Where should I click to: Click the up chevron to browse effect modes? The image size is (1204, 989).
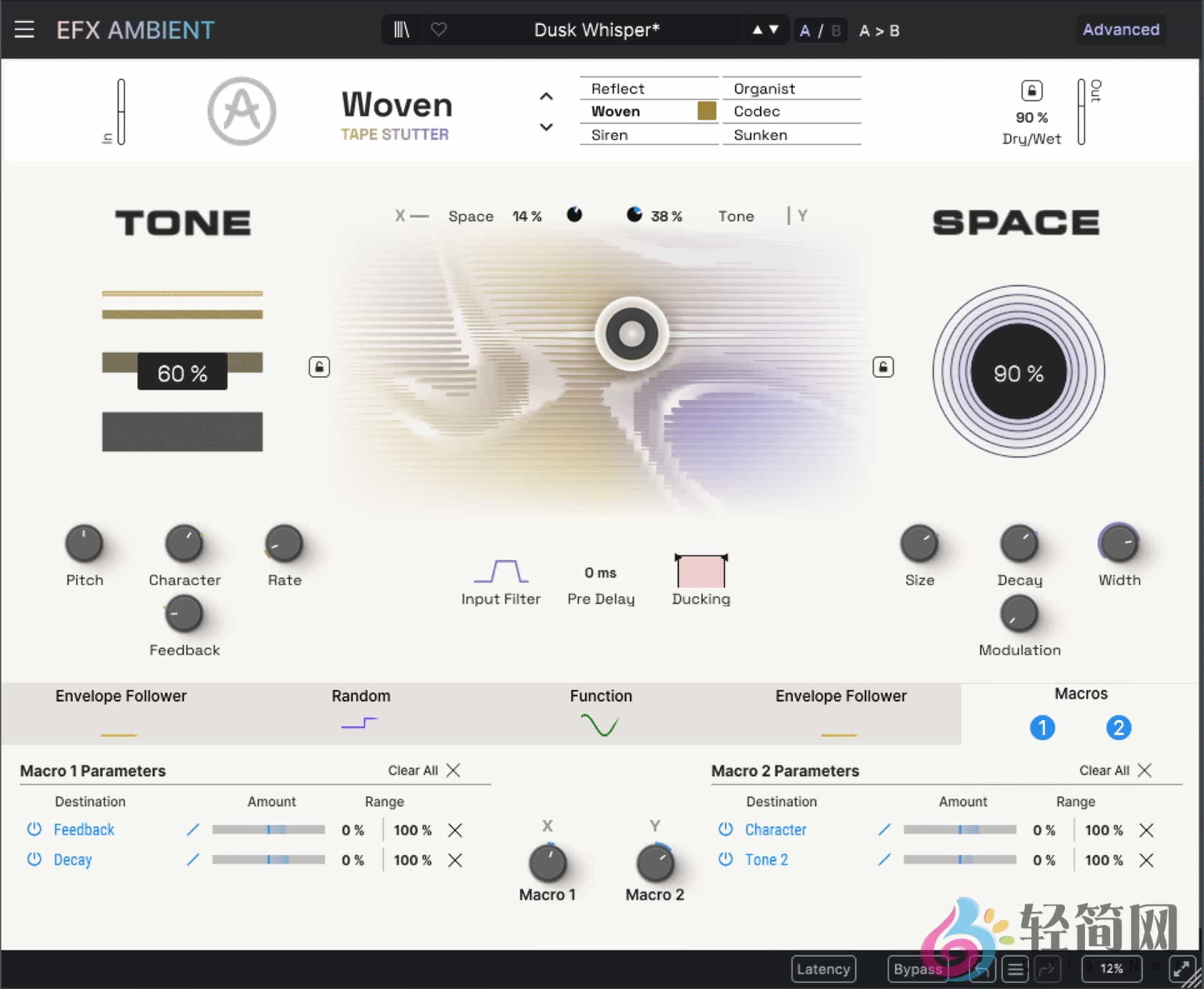[x=546, y=95]
